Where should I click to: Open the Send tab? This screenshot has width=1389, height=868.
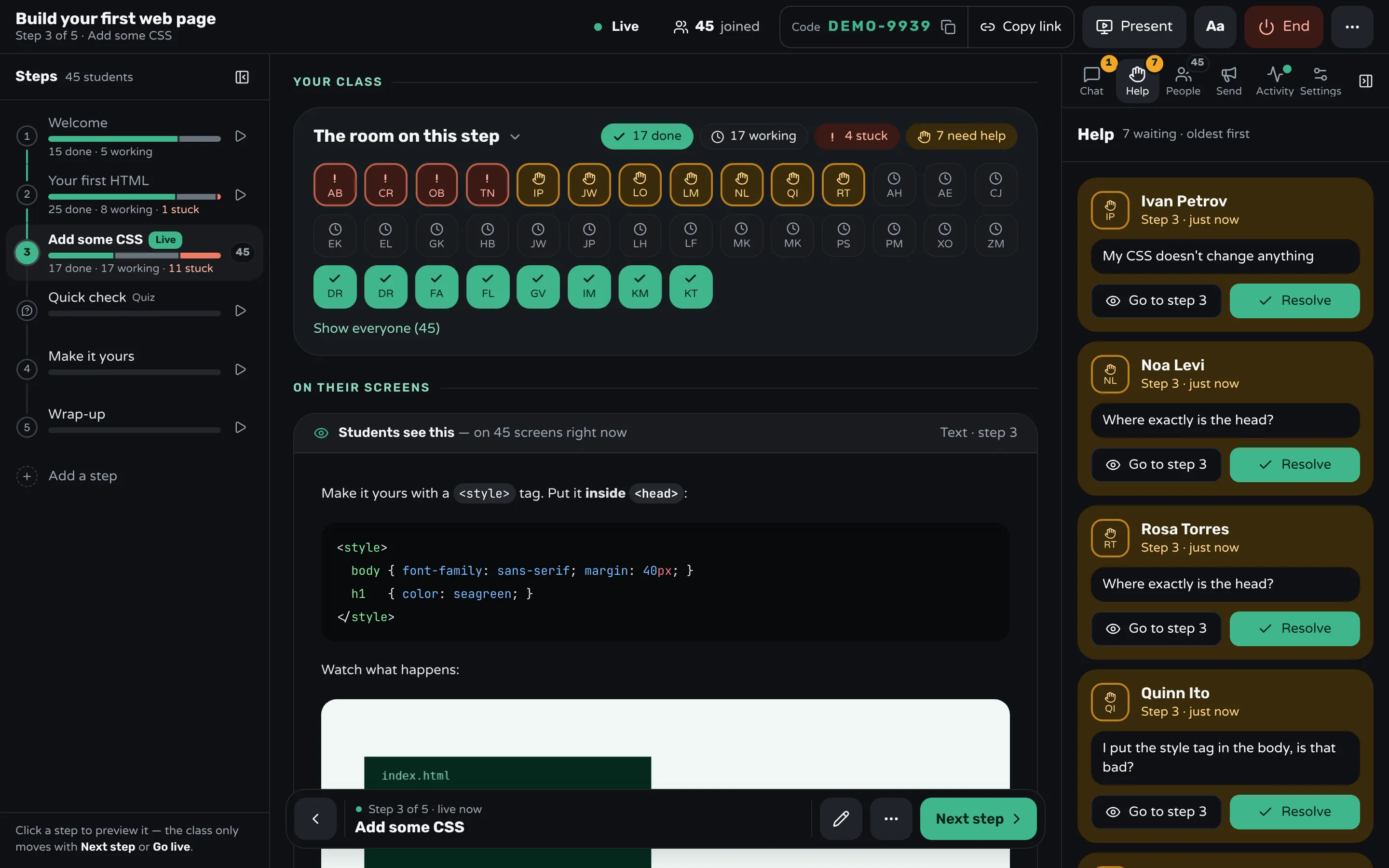point(1228,81)
